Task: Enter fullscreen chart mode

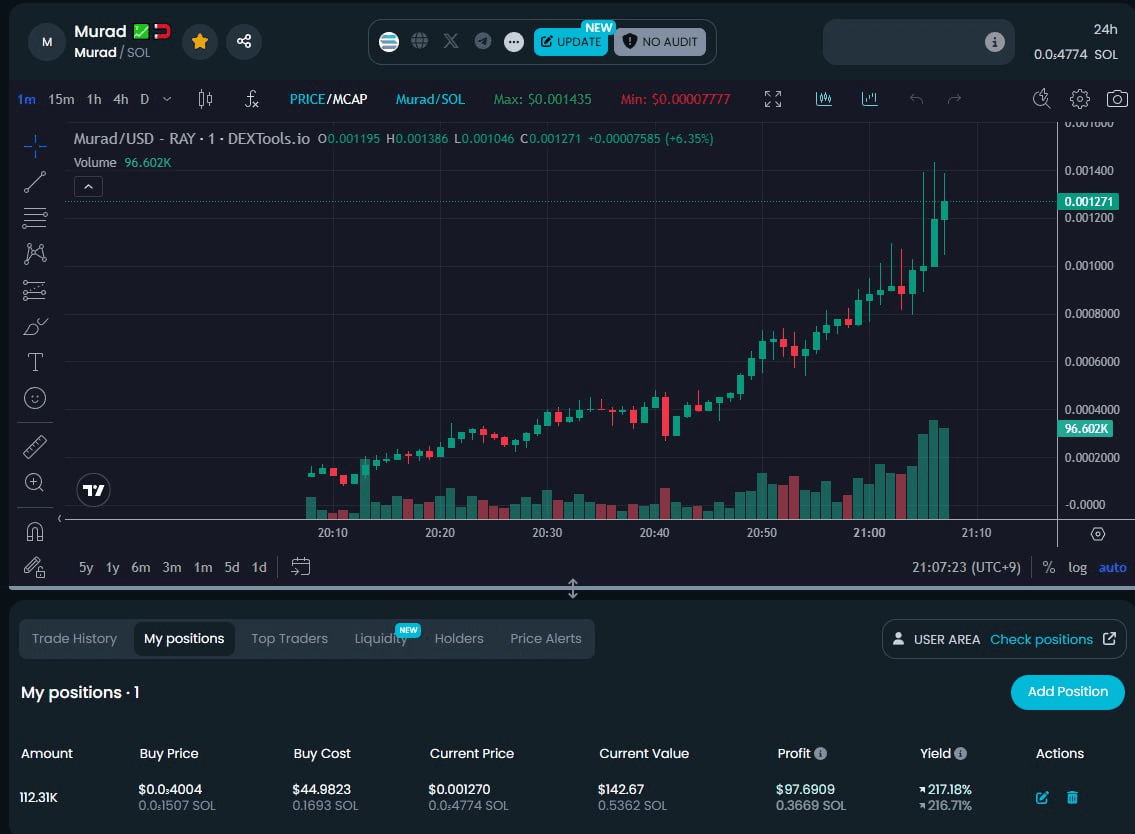Action: click(x=773, y=99)
